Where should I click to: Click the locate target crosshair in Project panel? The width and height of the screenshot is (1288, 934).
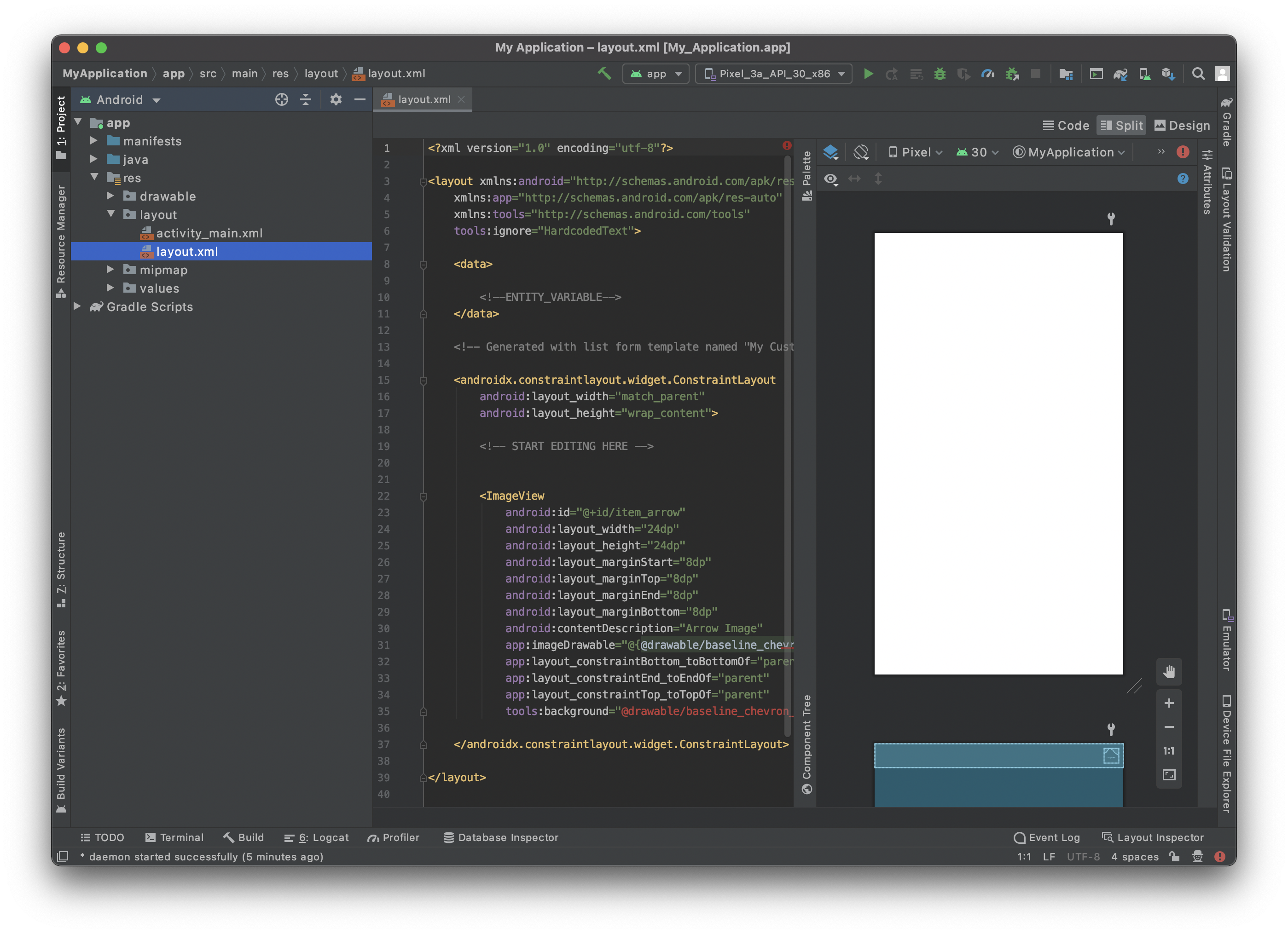[282, 99]
